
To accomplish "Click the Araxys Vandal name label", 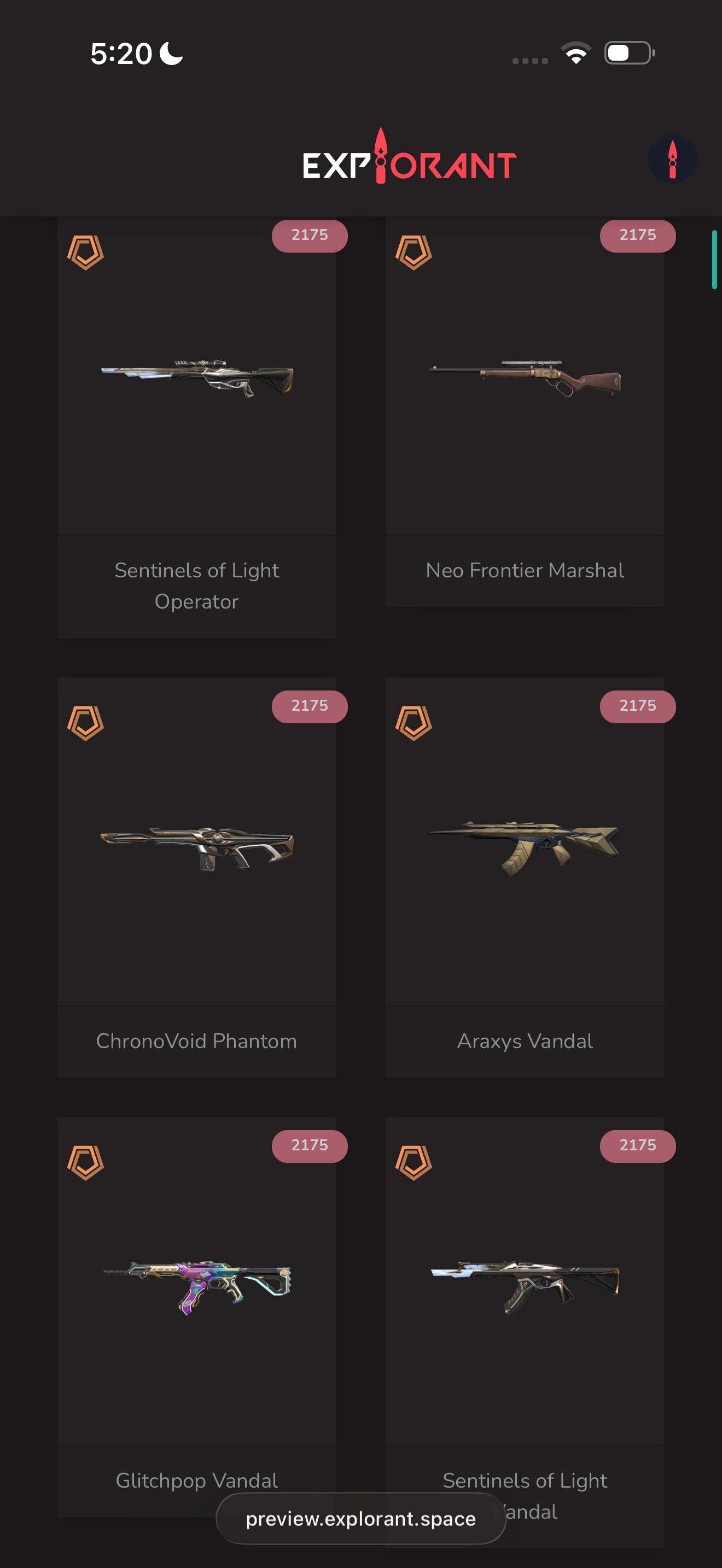I will tap(525, 1041).
